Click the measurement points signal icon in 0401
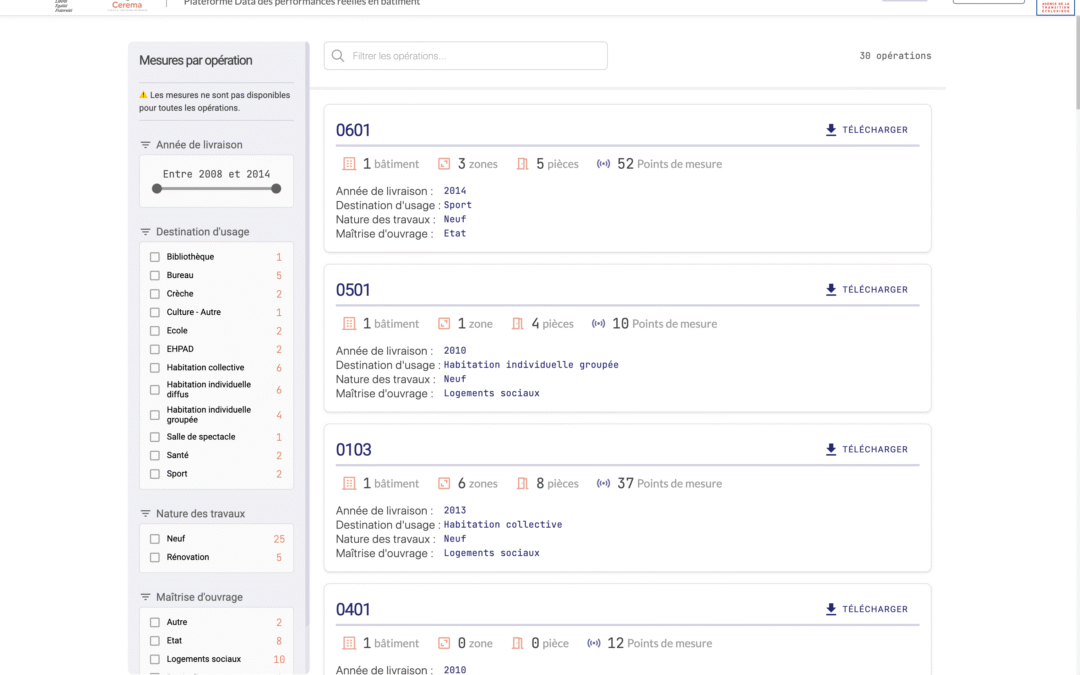Viewport: 1080px width, 675px height. click(593, 644)
